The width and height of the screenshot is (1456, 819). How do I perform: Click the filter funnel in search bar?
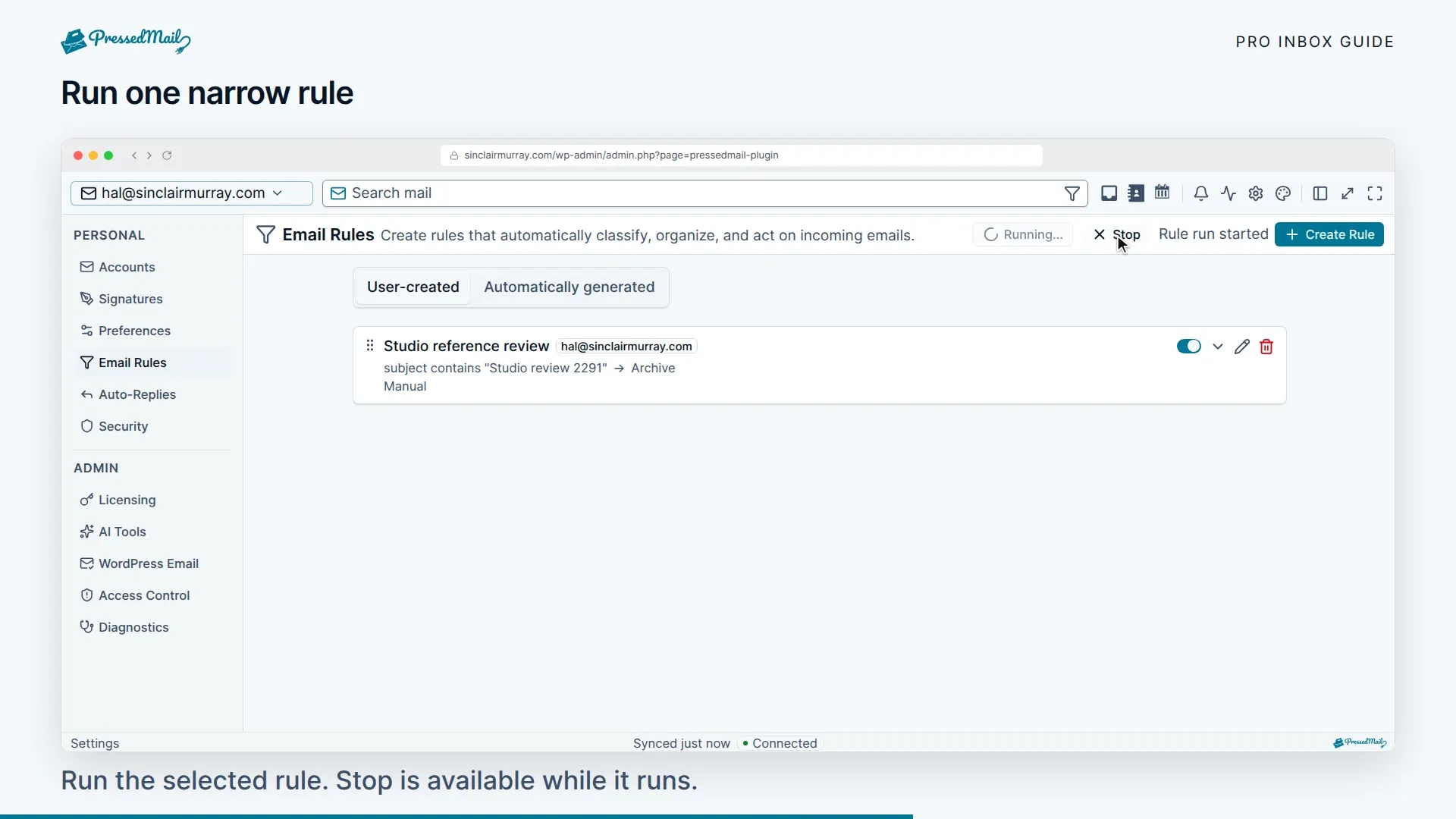[x=1072, y=193]
